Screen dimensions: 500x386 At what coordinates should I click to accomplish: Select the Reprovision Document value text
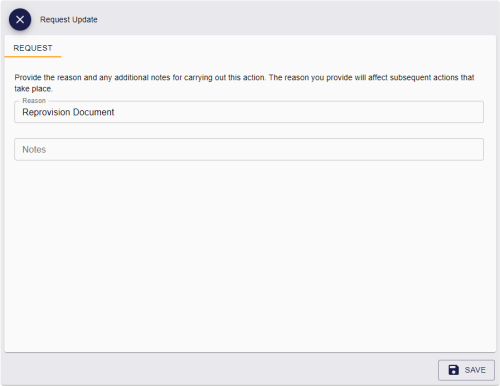(x=68, y=112)
